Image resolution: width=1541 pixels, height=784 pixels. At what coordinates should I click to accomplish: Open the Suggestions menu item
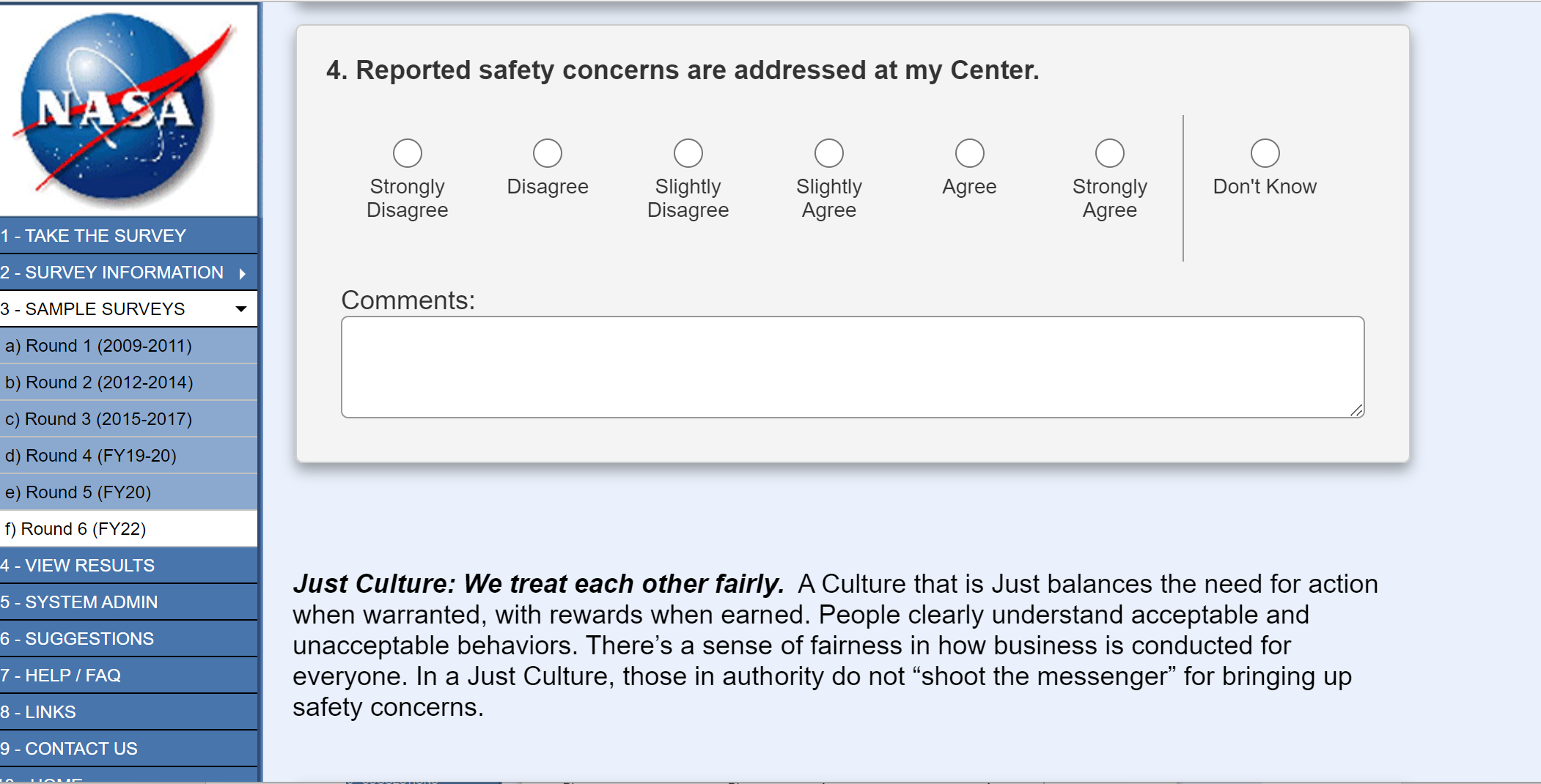point(78,639)
